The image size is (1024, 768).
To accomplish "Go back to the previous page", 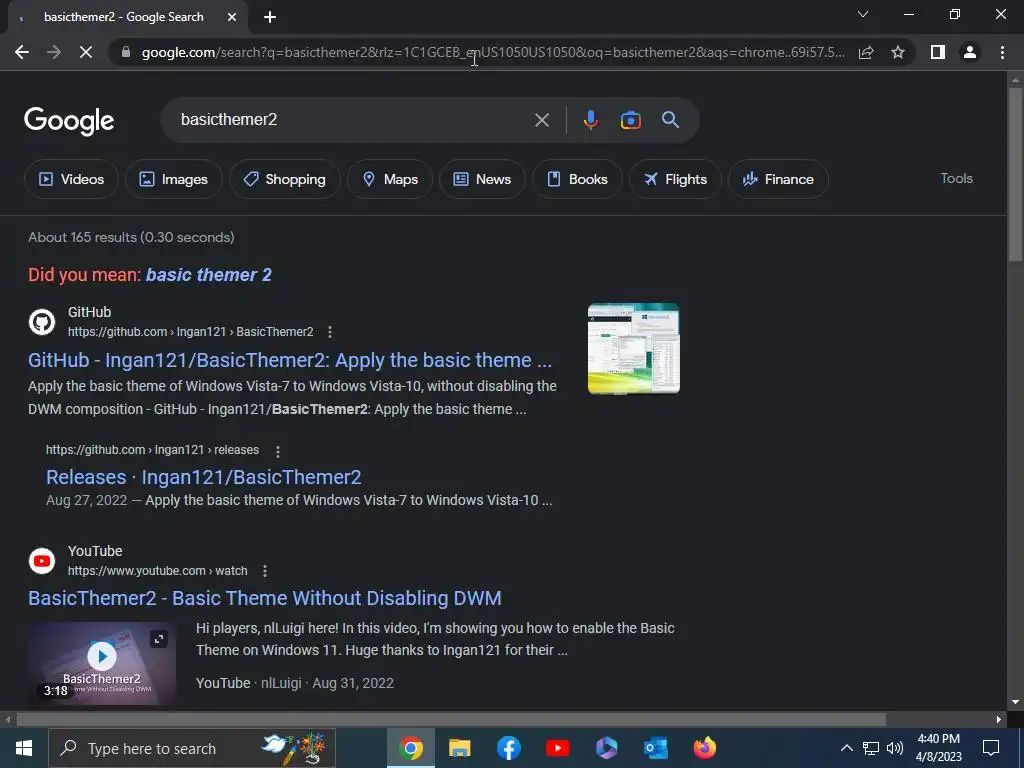I will coord(22,52).
